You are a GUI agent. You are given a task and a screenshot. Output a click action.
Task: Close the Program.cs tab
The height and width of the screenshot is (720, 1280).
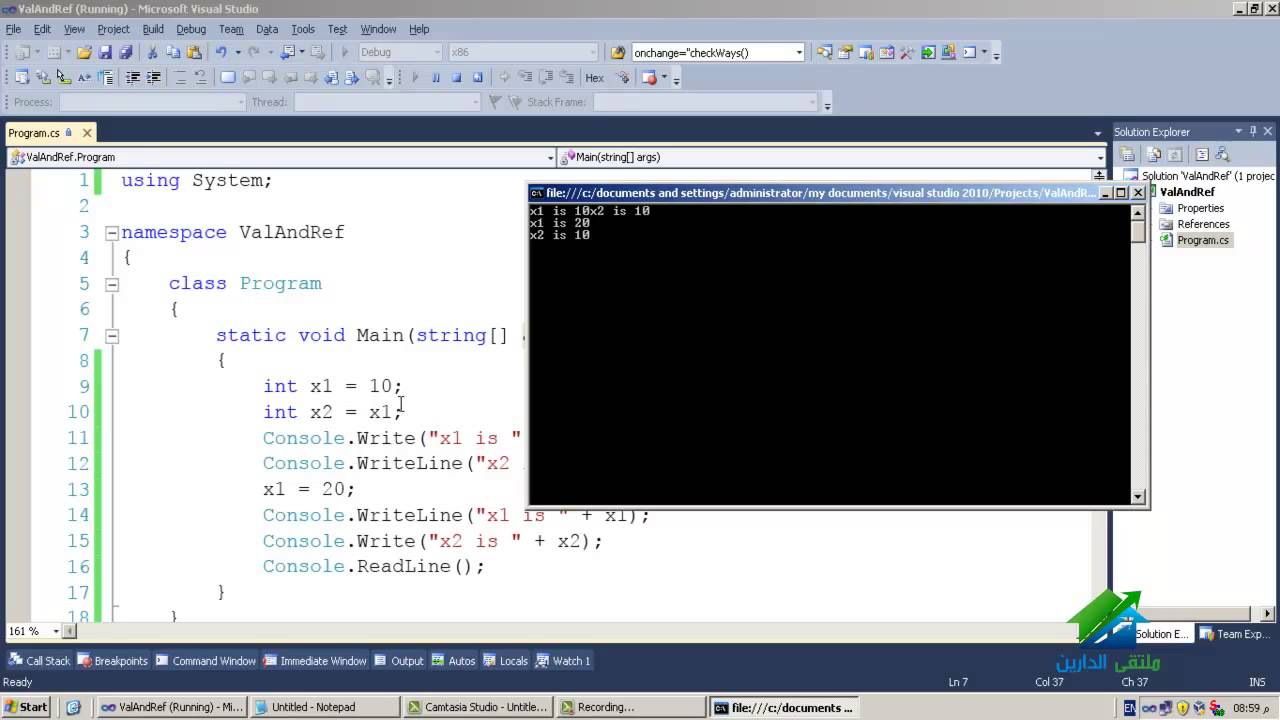[87, 132]
